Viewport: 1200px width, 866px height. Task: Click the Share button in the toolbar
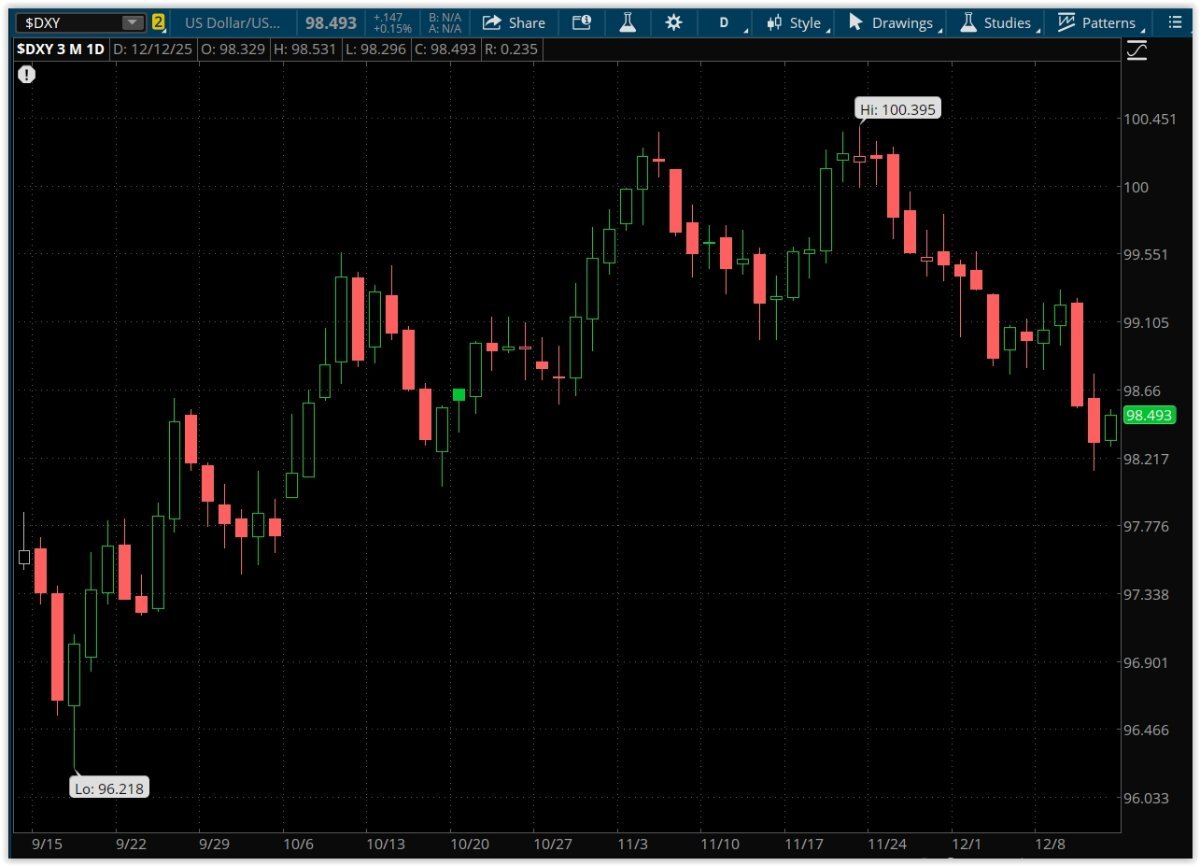pos(514,23)
